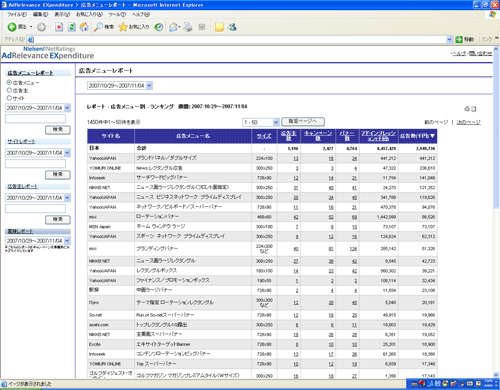The image size is (500, 390).
Task: Click the Go to specified page button
Action: (x=303, y=121)
